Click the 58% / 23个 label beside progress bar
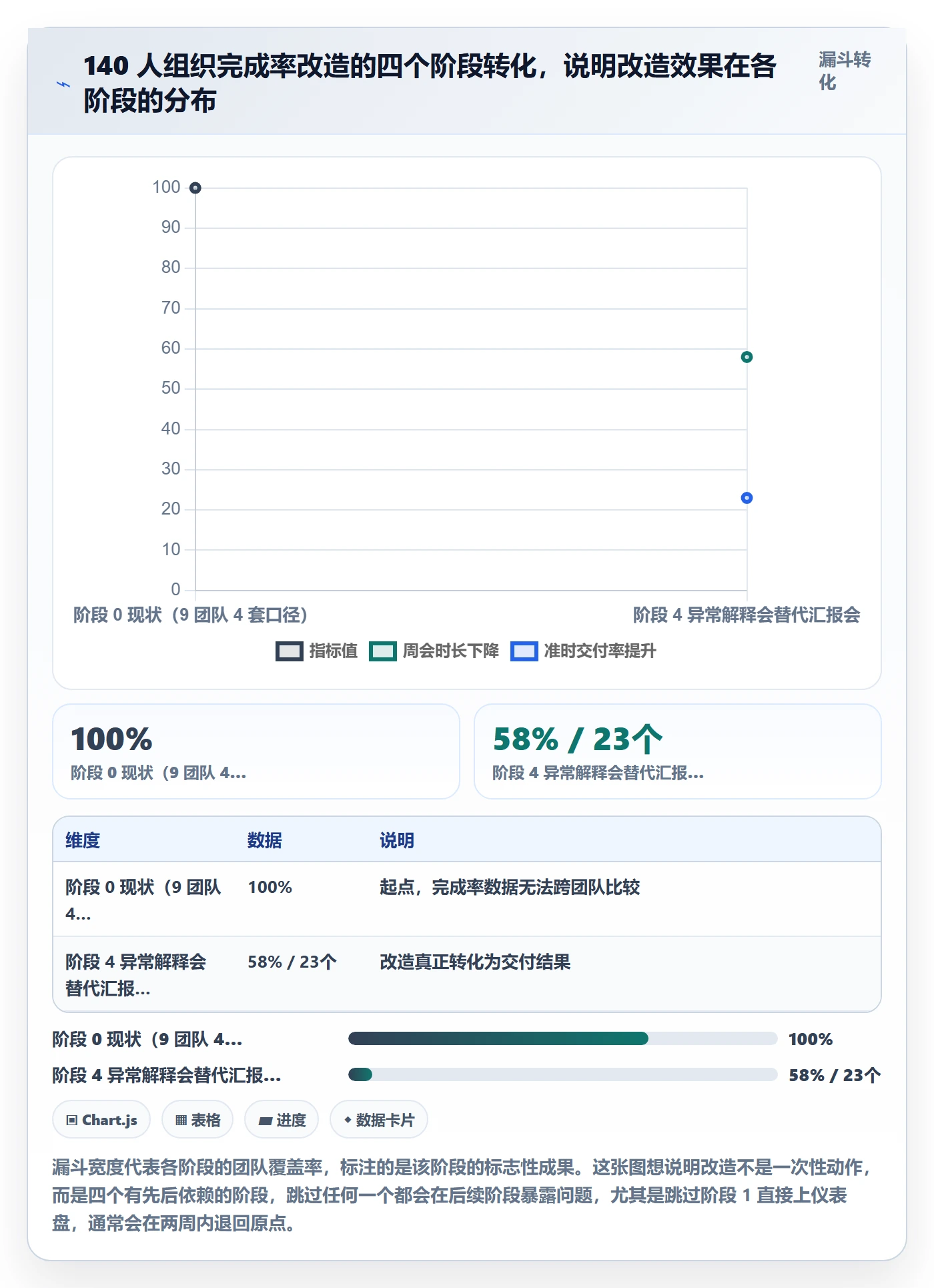Viewport: 934px width, 1288px height. click(835, 1075)
